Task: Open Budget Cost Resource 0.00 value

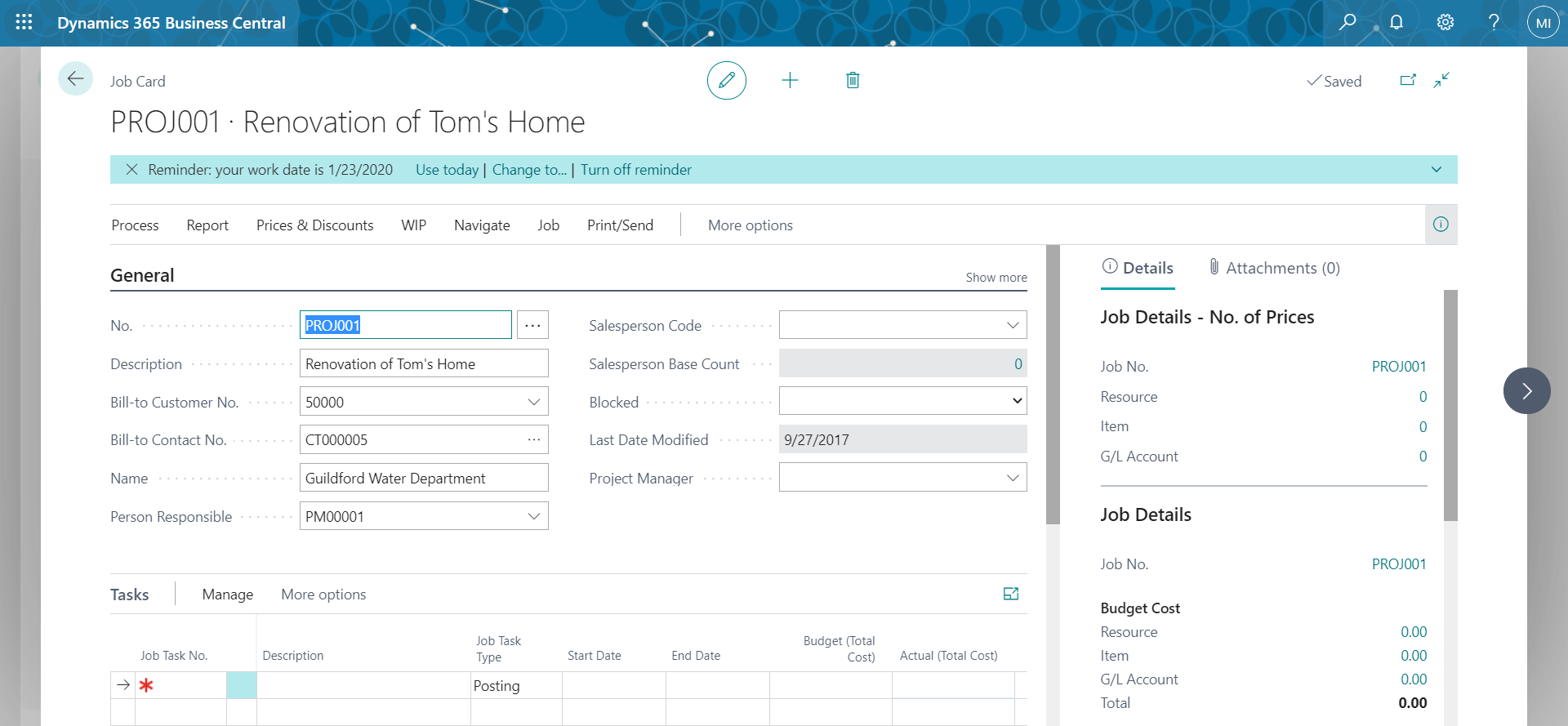Action: pos(1414,632)
